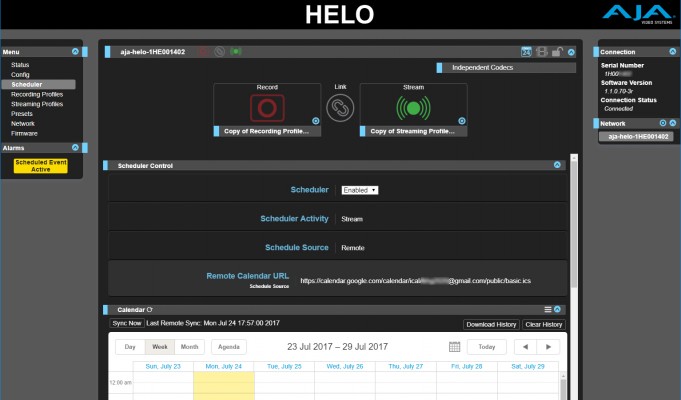
Task: Open Stream profile settings gear
Action: [462, 121]
